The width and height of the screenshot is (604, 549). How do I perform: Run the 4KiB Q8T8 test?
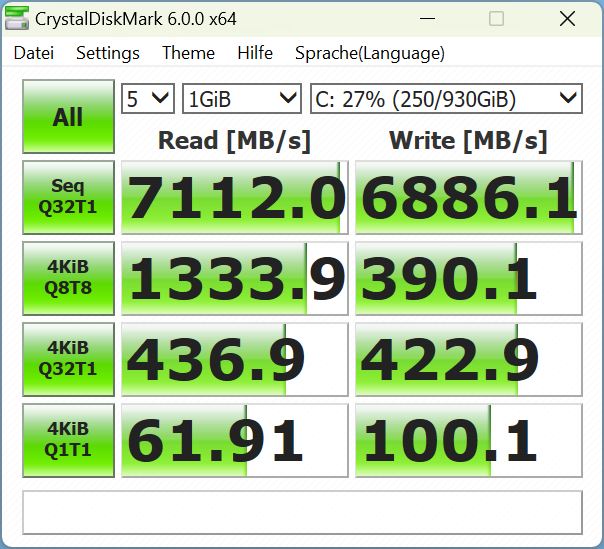pyautogui.click(x=69, y=279)
